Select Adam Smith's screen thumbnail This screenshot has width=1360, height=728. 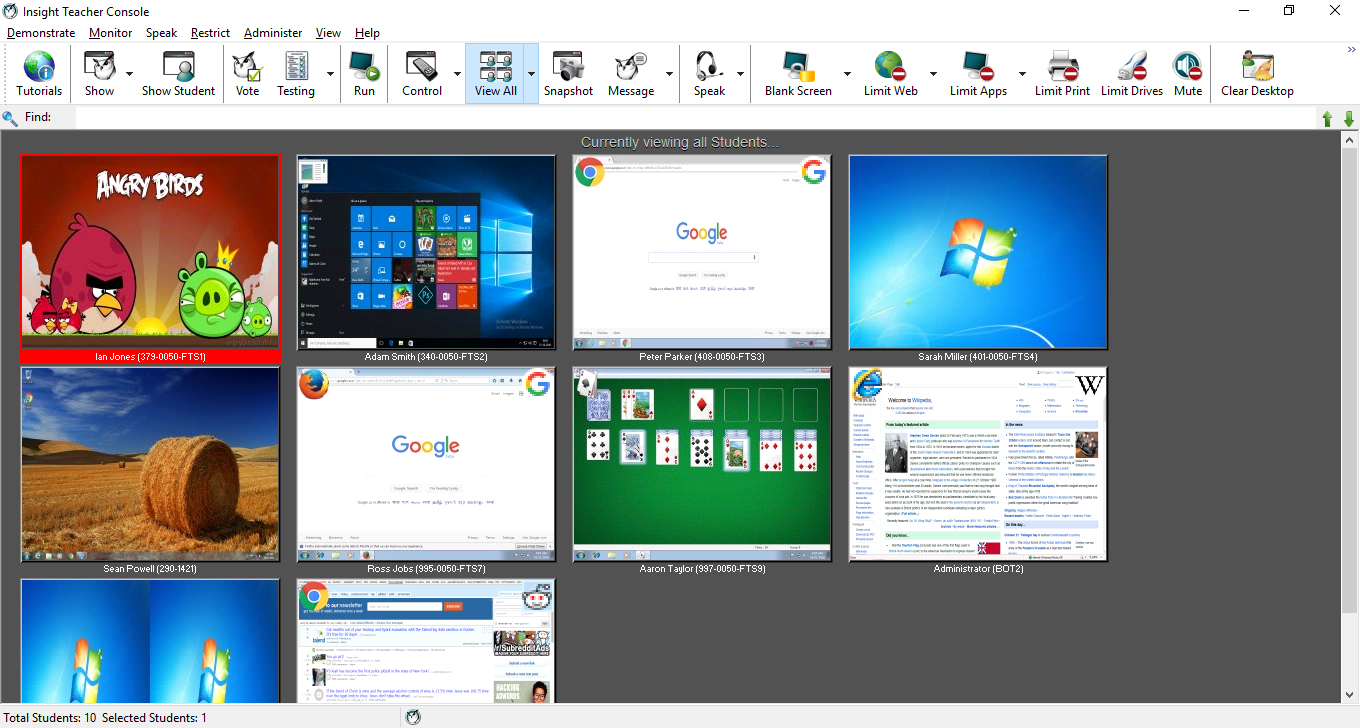point(426,252)
